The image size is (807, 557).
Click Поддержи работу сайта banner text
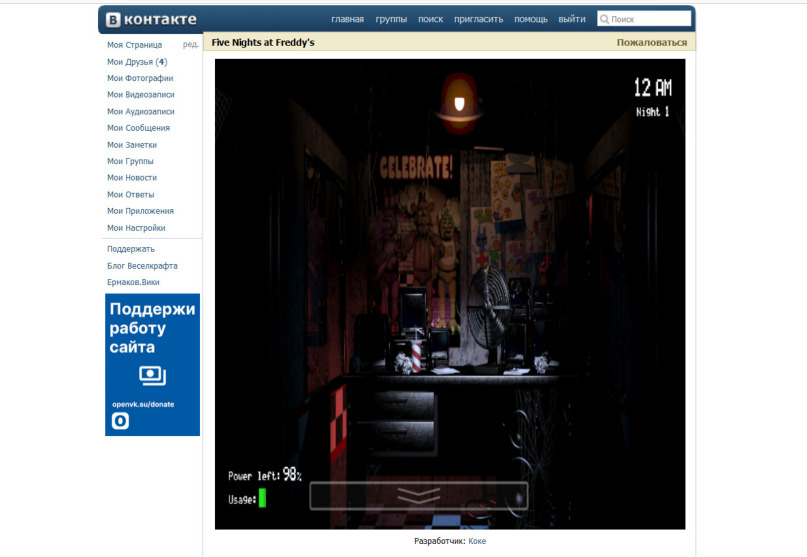(x=152, y=328)
